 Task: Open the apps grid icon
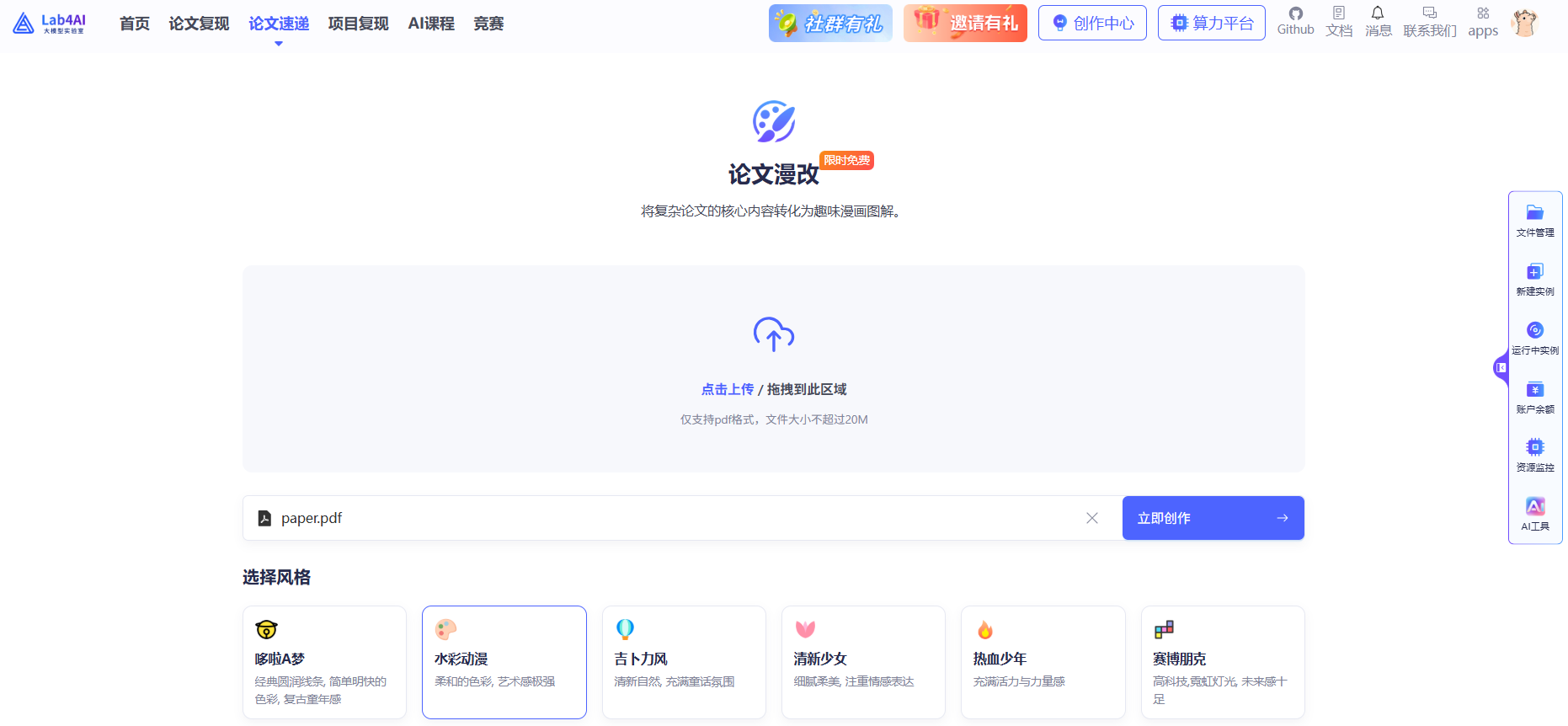[x=1483, y=22]
